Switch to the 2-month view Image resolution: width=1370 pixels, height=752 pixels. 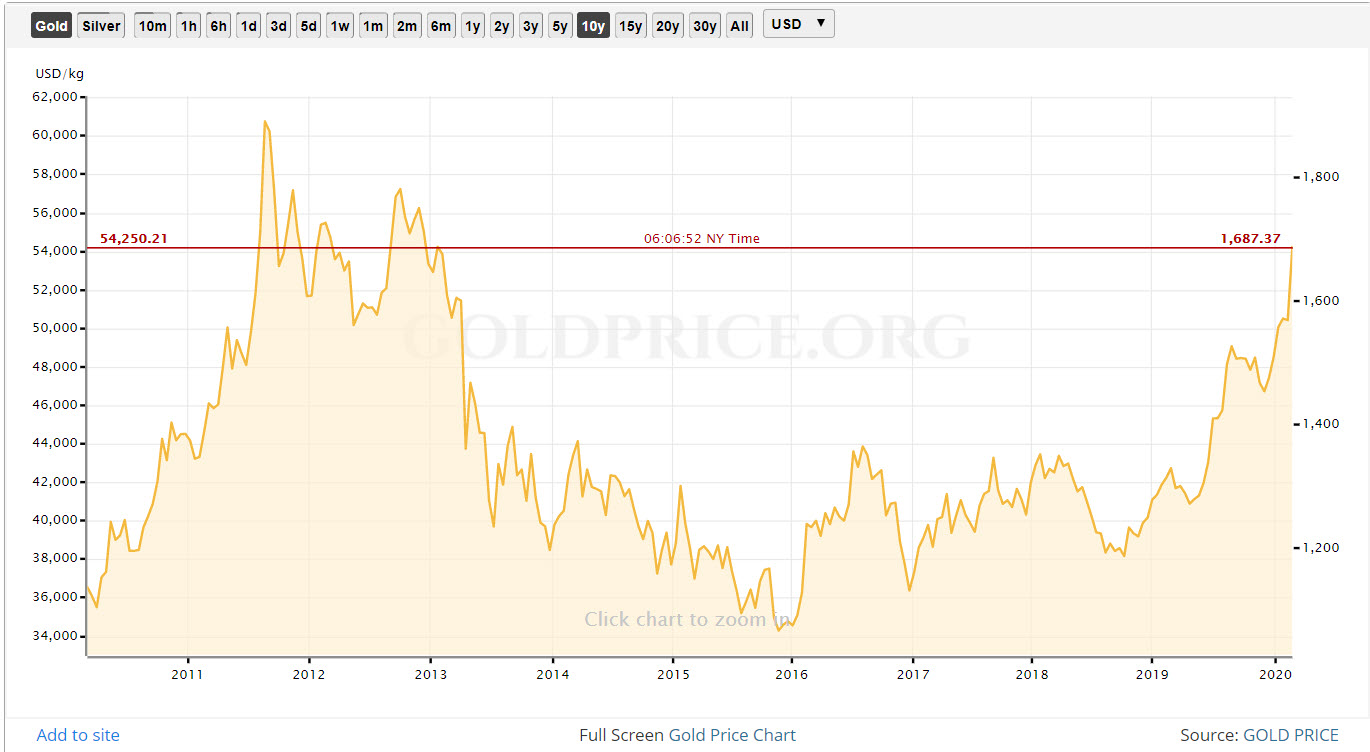pyautogui.click(x=407, y=25)
